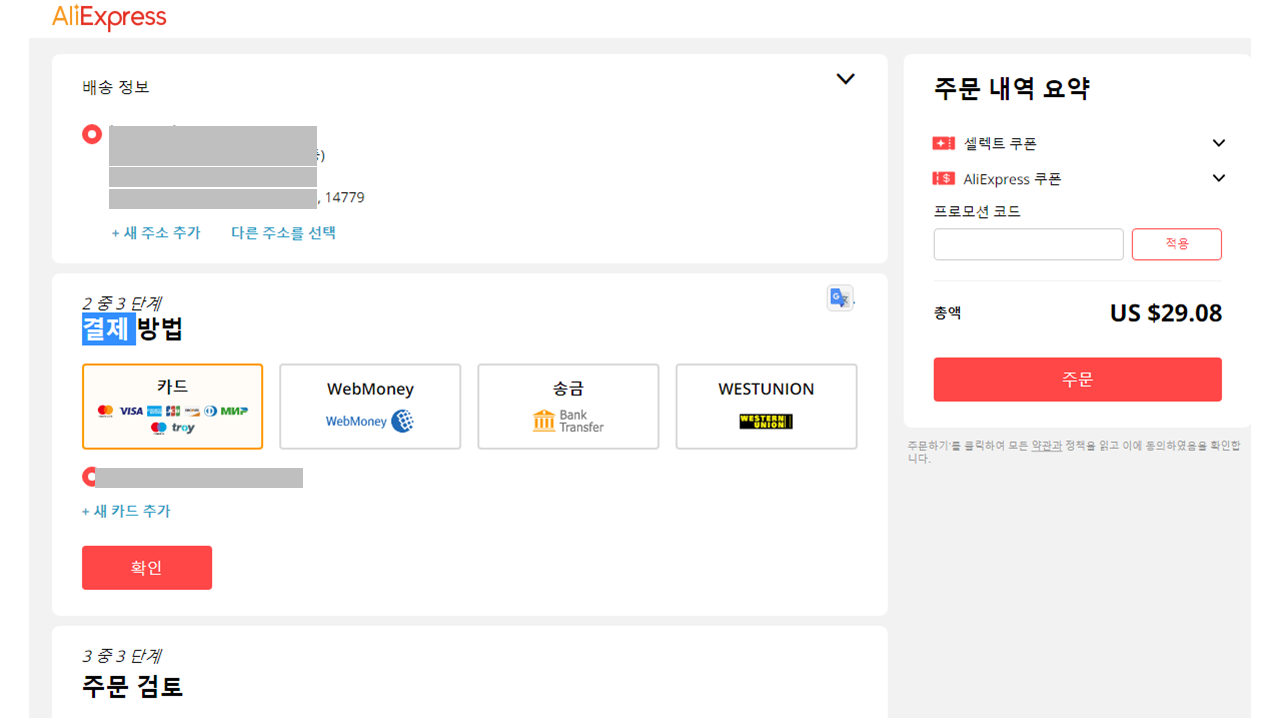Choose the 카드 payment method
1280x720 pixels.
[x=172, y=406]
